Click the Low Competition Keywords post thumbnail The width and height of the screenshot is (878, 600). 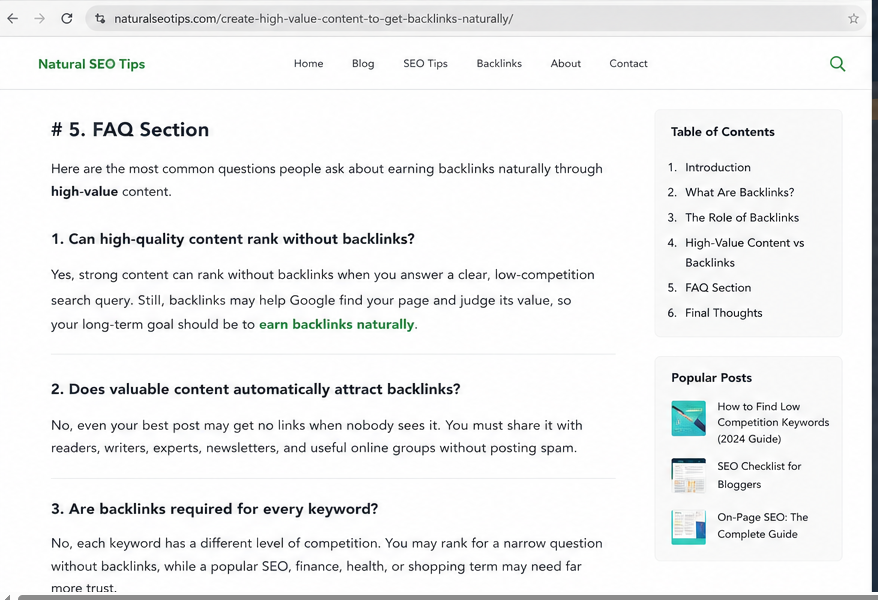(x=689, y=418)
